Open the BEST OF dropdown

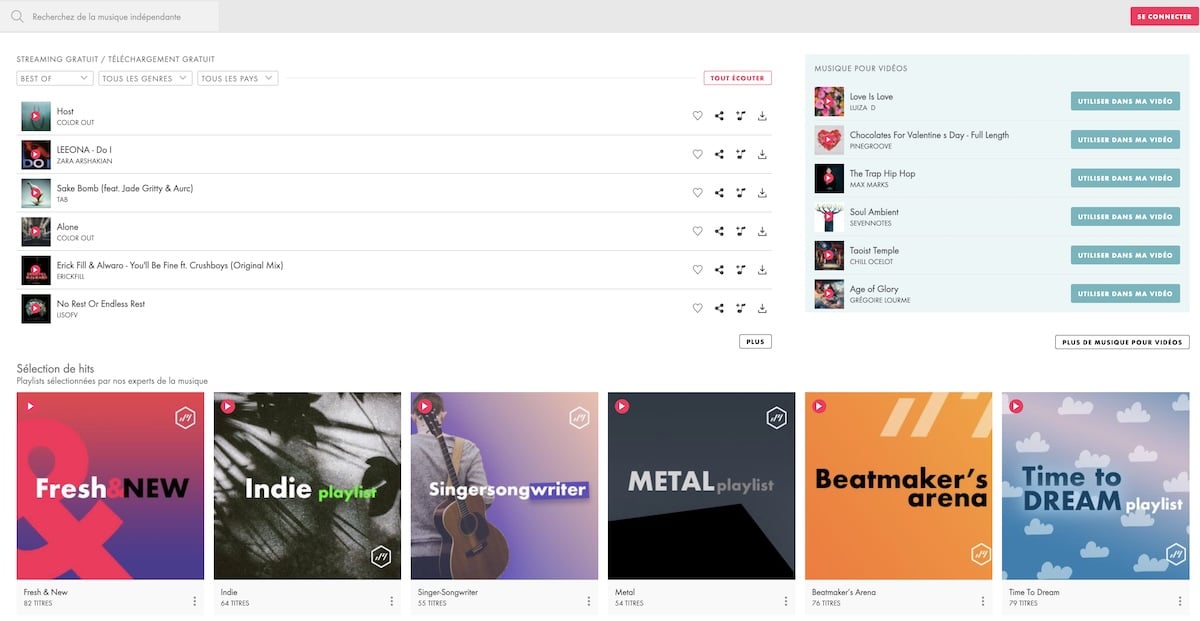55,78
